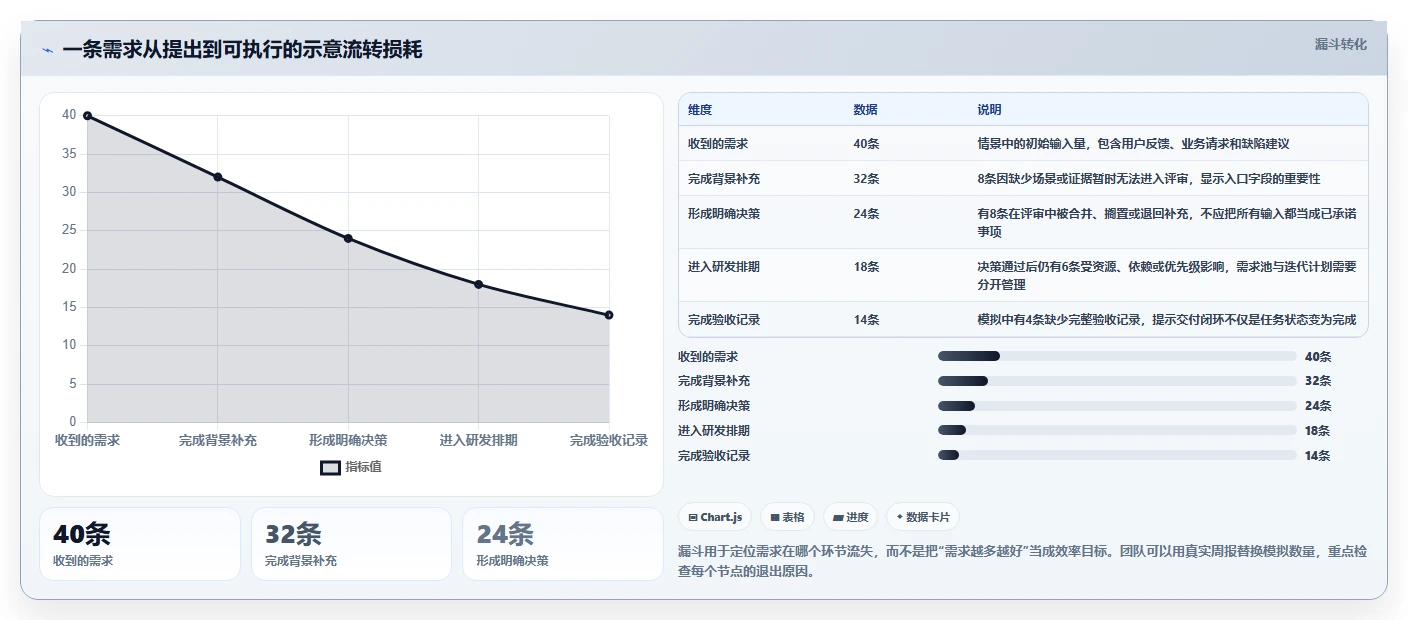This screenshot has width=1408, height=620.
Task: Click the 收到的需求 label on the chart x-axis
Action: pyautogui.click(x=87, y=440)
